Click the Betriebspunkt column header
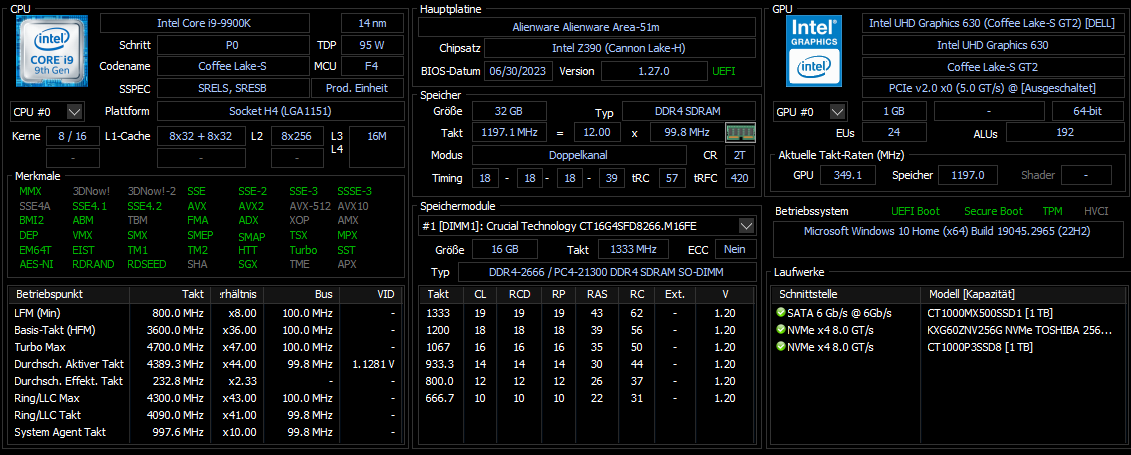Image resolution: width=1131 pixels, height=455 pixels. click(50, 294)
